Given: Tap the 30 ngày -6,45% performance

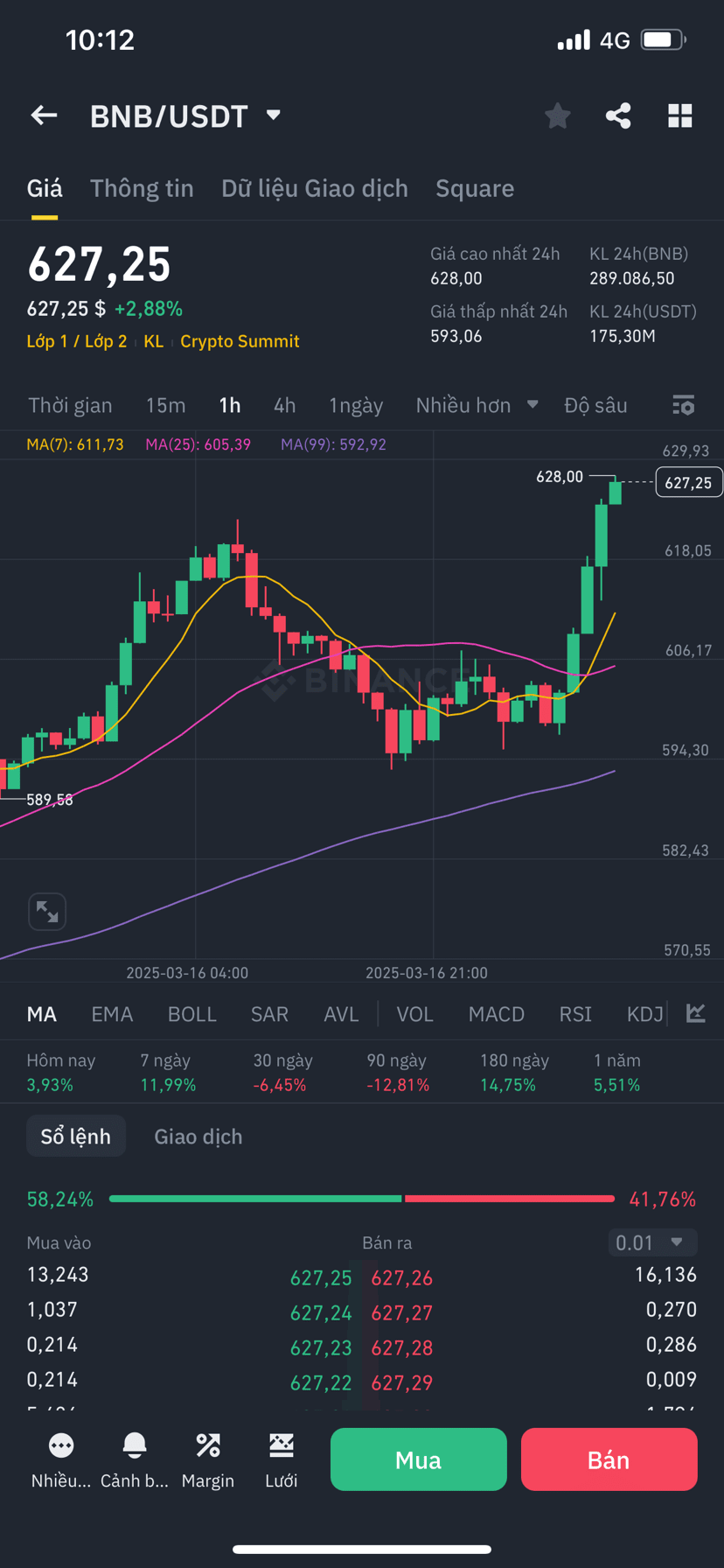Looking at the screenshot, I should coord(283,1073).
